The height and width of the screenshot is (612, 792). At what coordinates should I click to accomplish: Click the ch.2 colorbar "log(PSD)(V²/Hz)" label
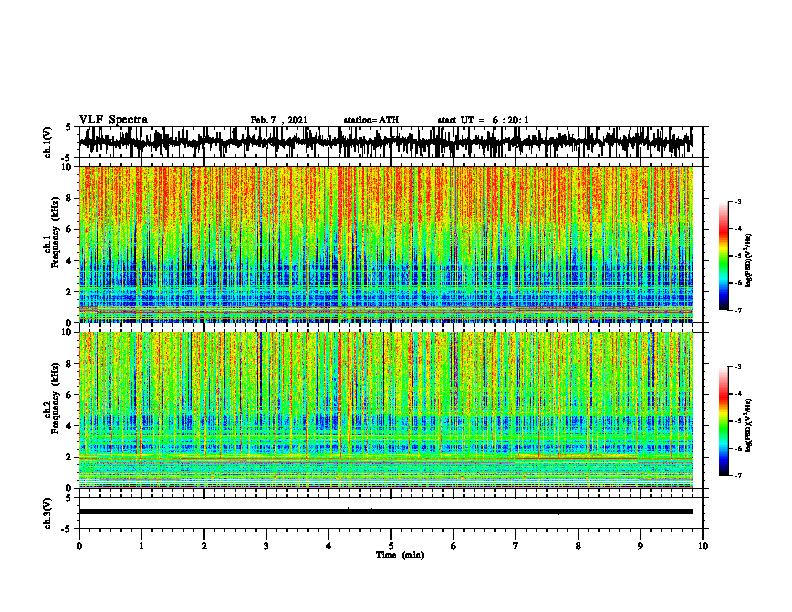click(749, 425)
